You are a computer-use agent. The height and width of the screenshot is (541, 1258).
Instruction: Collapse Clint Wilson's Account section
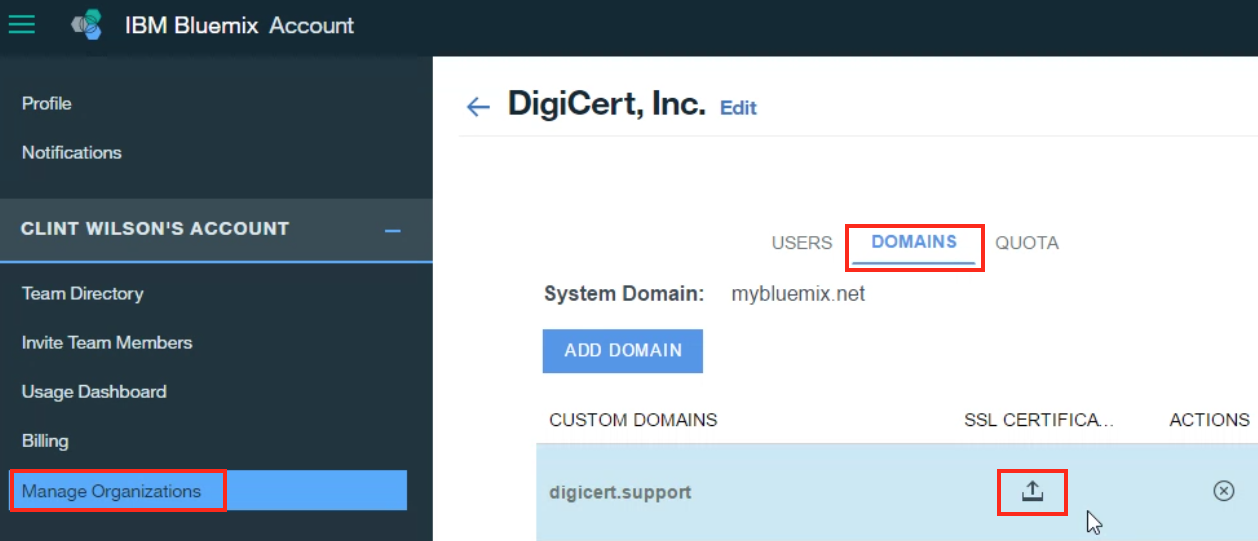(393, 230)
